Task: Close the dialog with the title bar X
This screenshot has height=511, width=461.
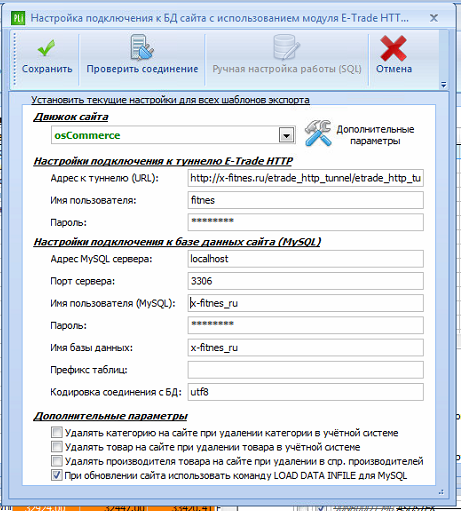Action: [434, 18]
